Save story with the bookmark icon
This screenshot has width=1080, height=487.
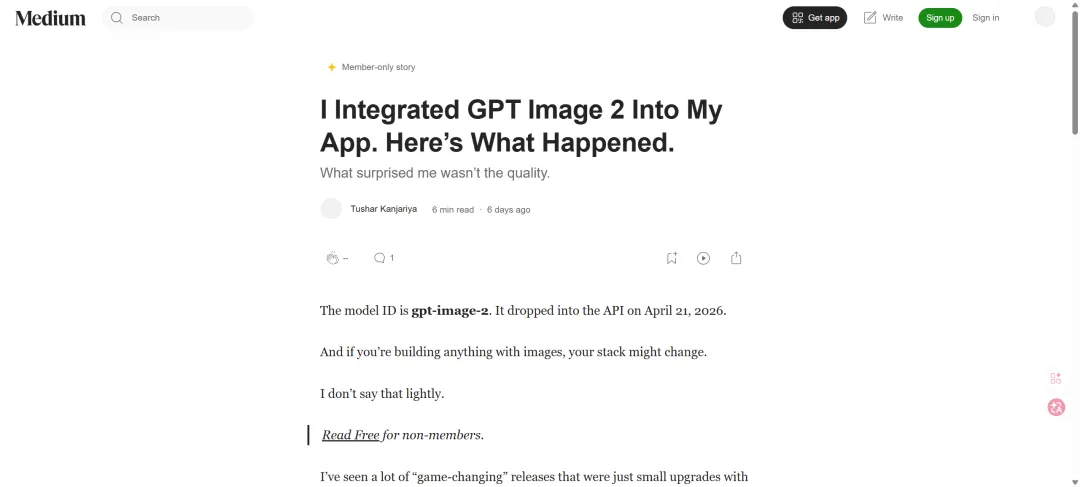click(x=672, y=258)
